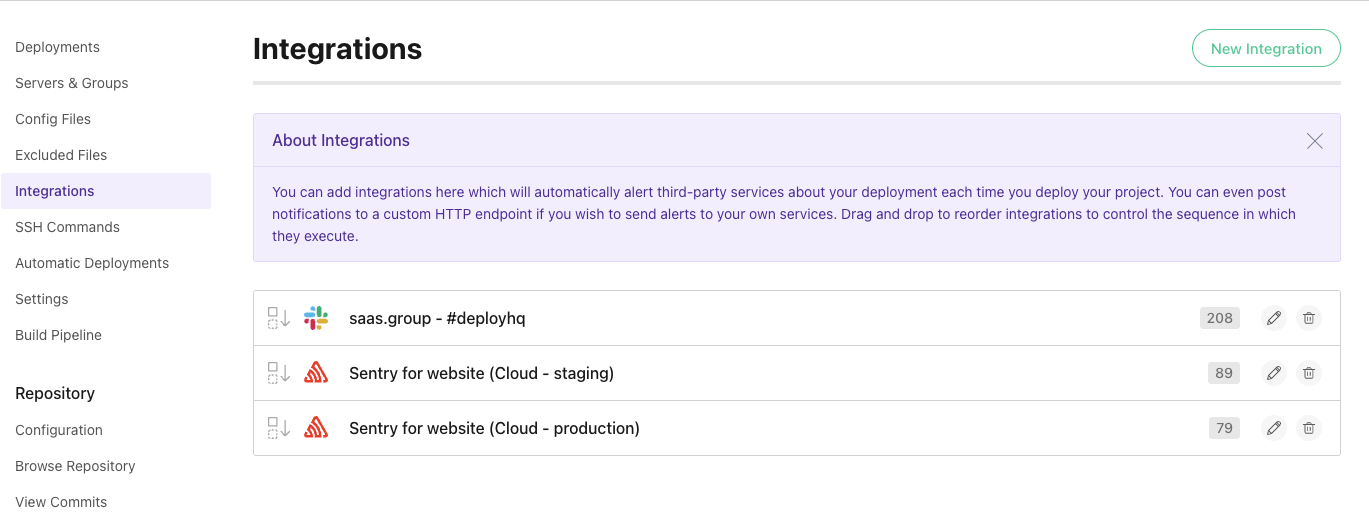Trash the Sentry staging integration
Screen dimensions: 1369x529
1308,373
